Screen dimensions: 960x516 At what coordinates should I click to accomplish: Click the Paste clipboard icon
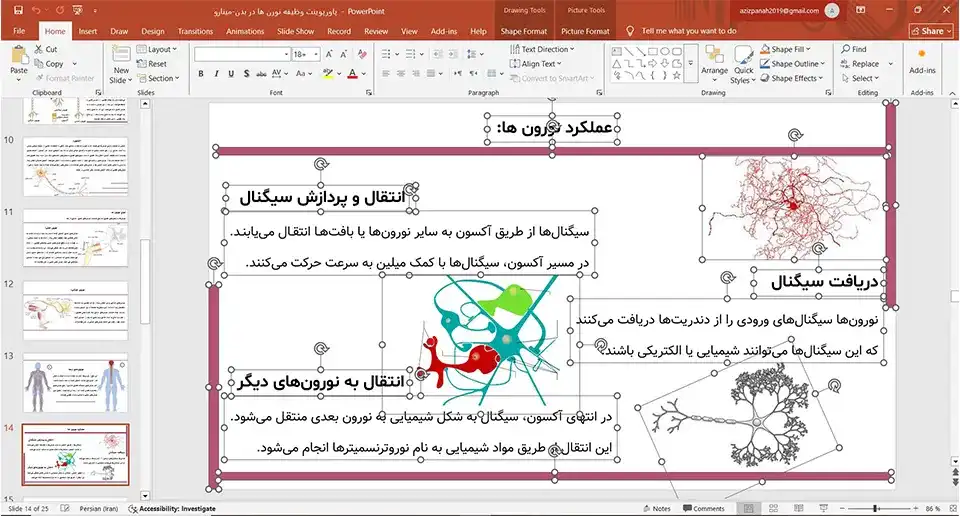[19, 56]
